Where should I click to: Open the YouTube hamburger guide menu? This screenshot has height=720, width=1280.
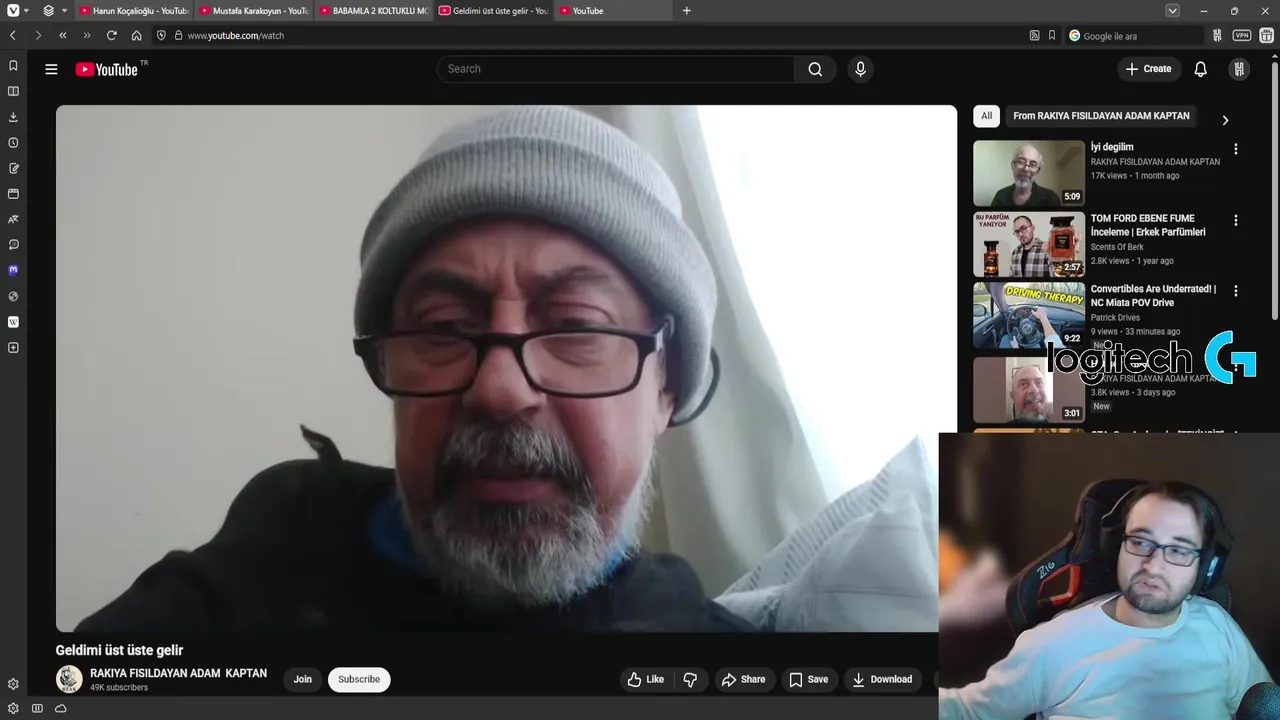point(51,69)
